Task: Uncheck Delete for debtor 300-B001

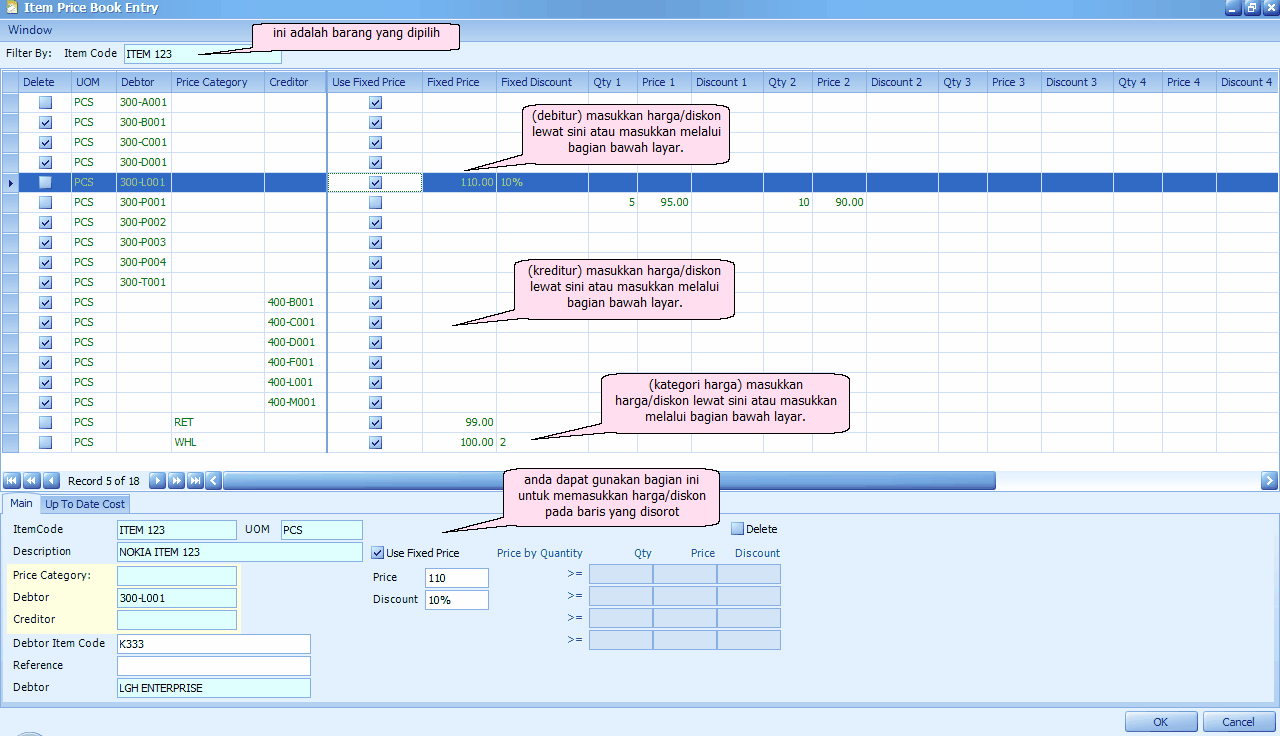Action: click(x=45, y=122)
